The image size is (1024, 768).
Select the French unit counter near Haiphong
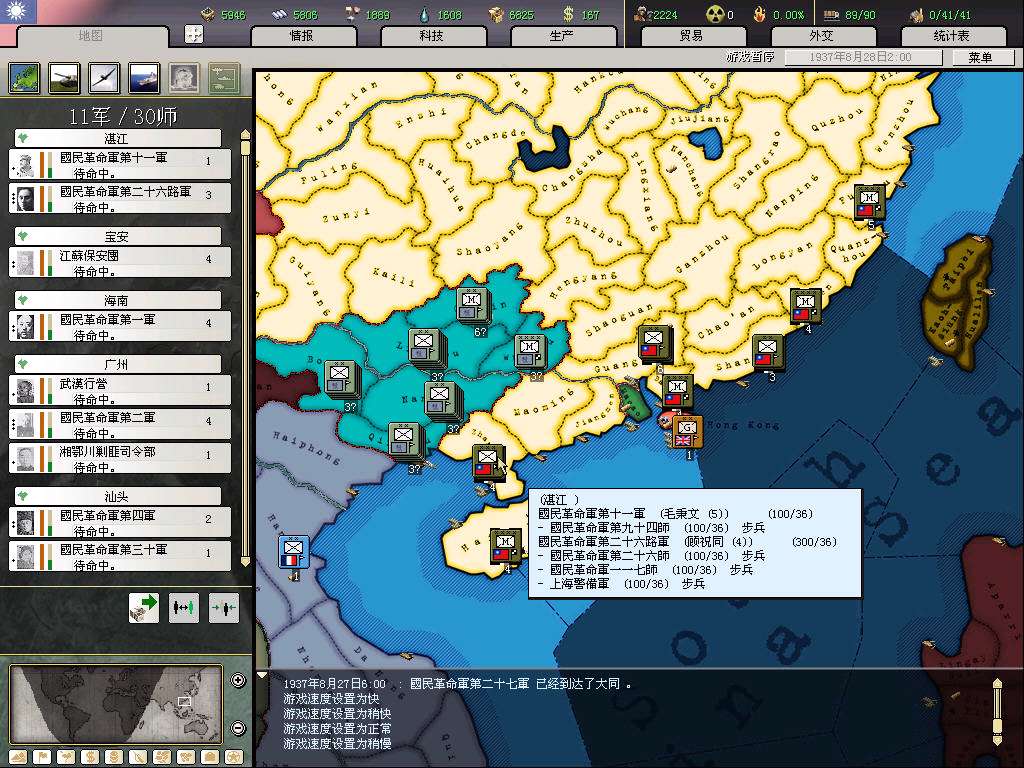(293, 552)
